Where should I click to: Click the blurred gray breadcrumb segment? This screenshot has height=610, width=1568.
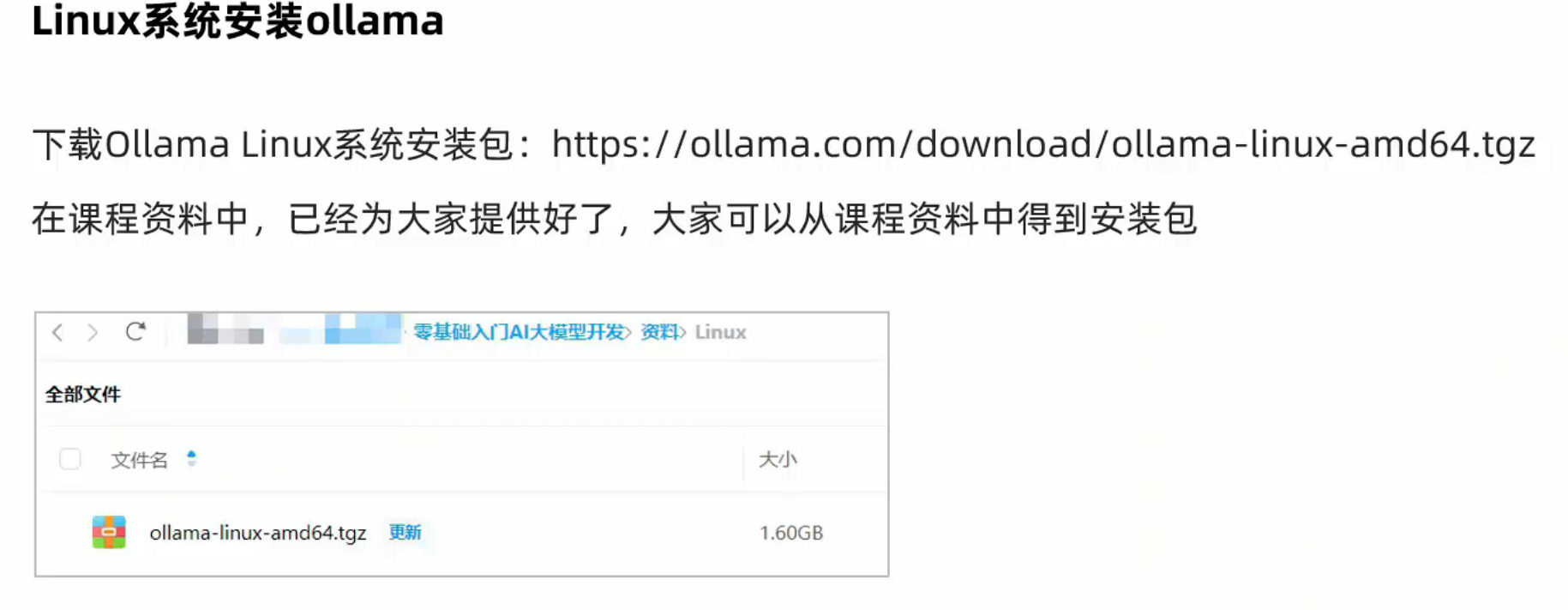225,329
